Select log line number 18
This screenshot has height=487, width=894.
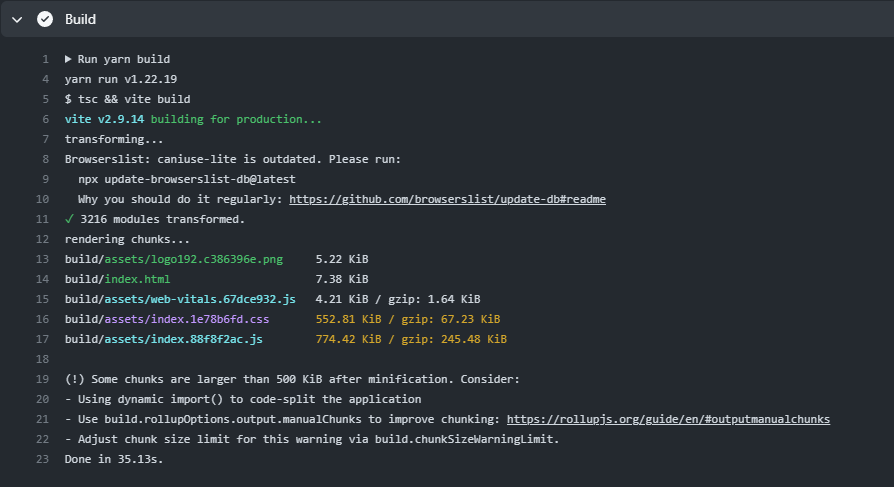coord(42,359)
